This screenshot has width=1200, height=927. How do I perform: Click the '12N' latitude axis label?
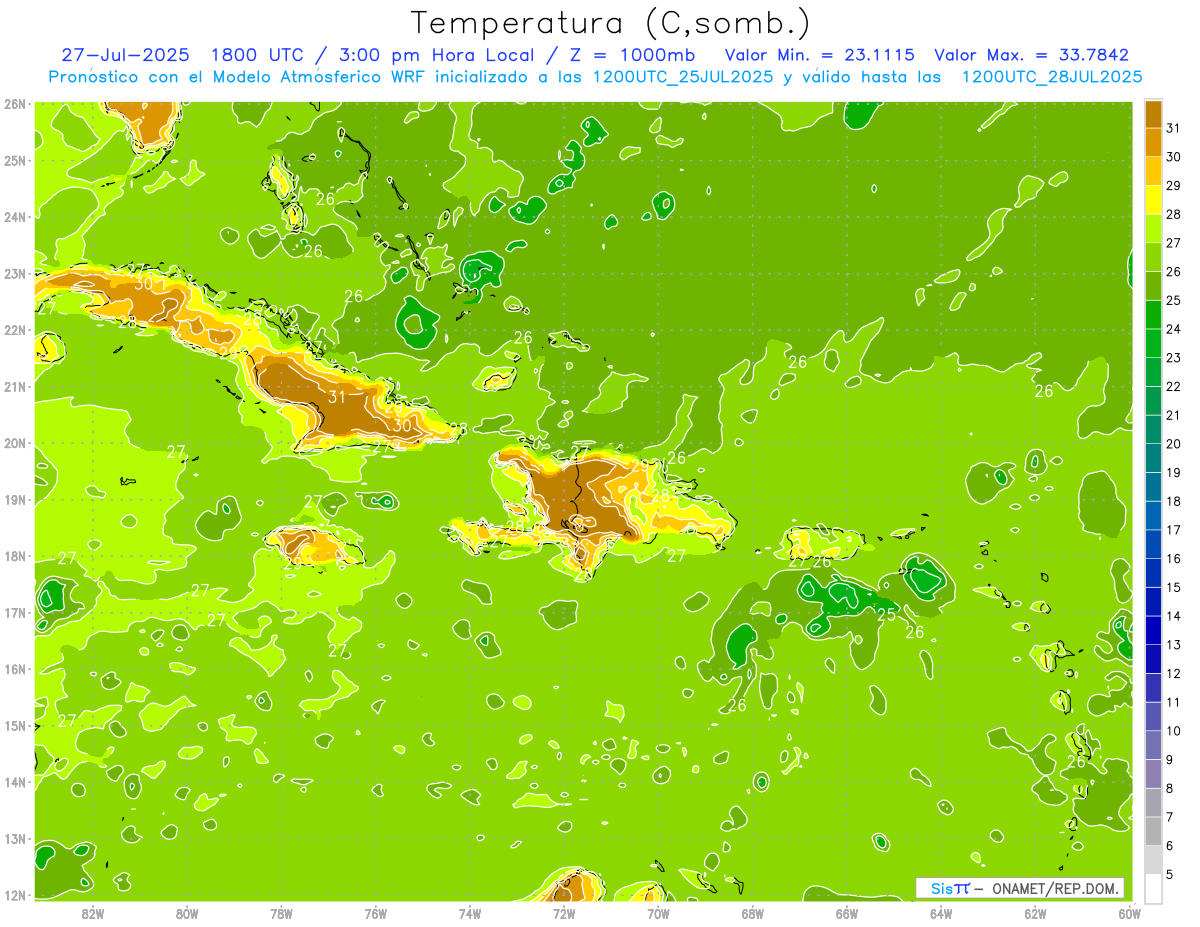point(14,895)
